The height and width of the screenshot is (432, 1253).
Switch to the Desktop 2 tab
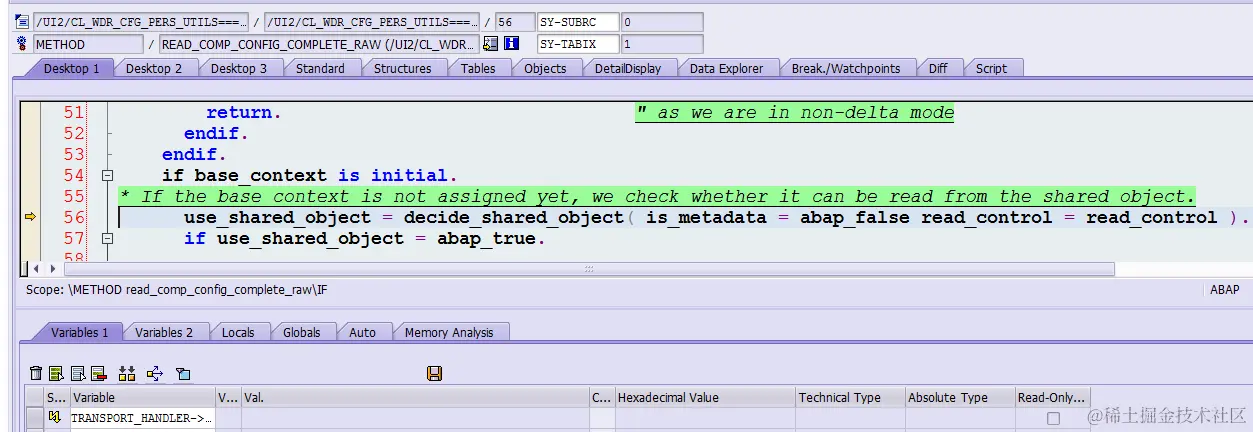pyautogui.click(x=154, y=68)
